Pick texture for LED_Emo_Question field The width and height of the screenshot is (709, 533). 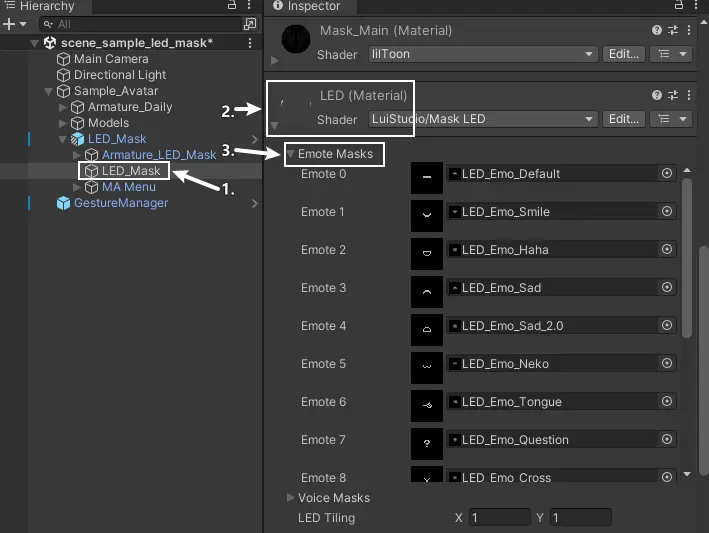click(666, 439)
